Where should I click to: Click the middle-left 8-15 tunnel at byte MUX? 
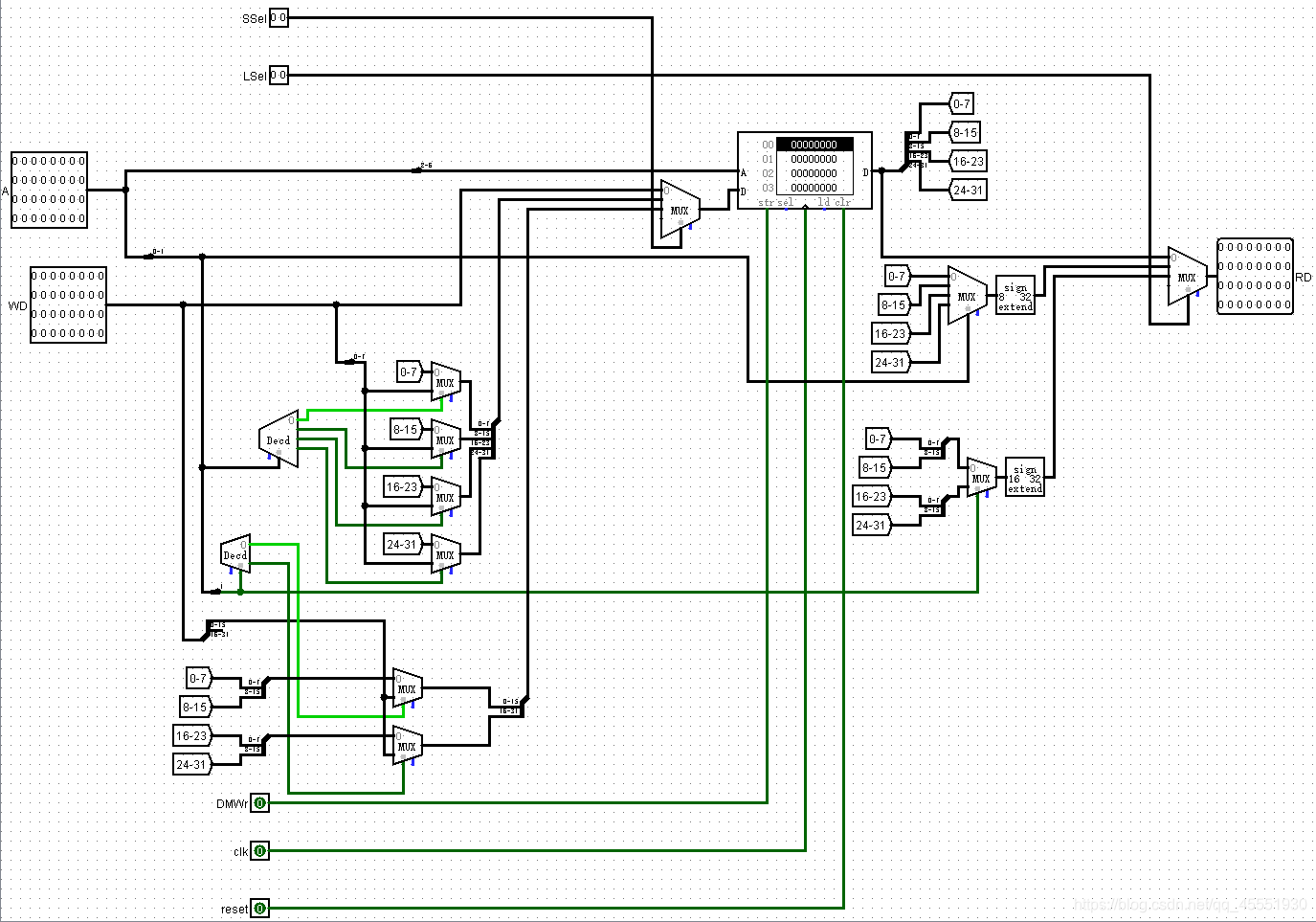click(406, 429)
